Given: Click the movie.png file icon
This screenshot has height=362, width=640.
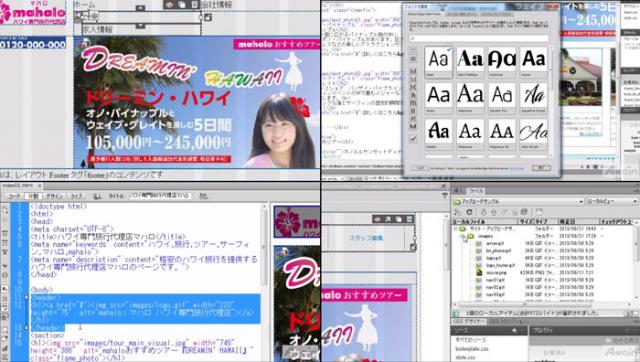Looking at the screenshot, I should pos(479,272).
